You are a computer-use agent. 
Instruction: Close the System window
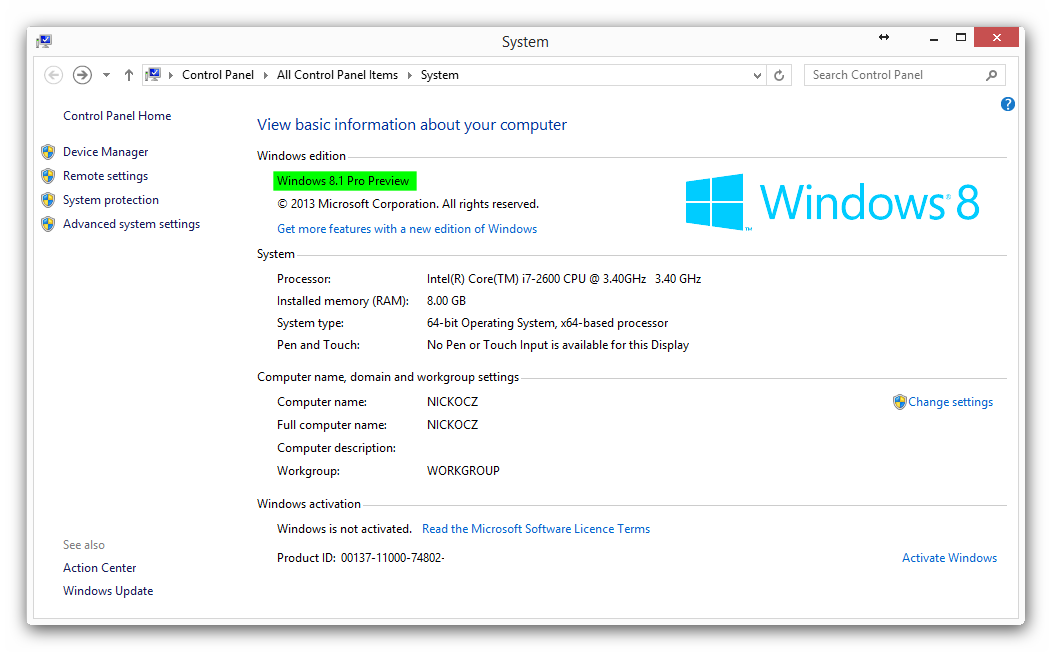click(996, 38)
